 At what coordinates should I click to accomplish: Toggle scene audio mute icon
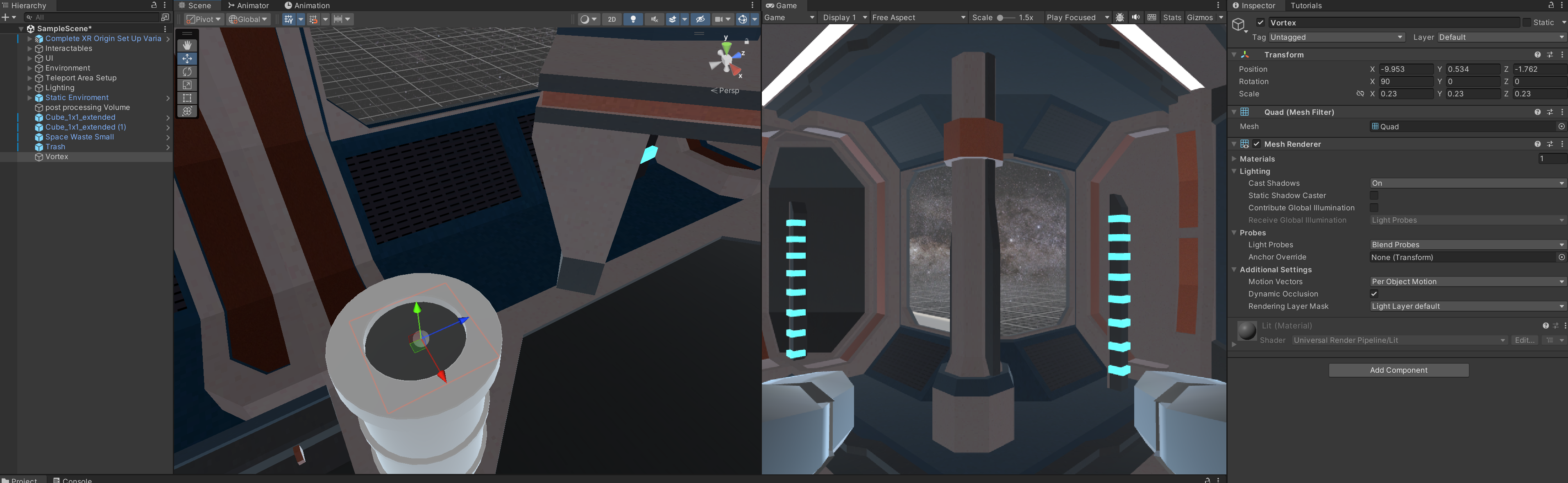654,19
